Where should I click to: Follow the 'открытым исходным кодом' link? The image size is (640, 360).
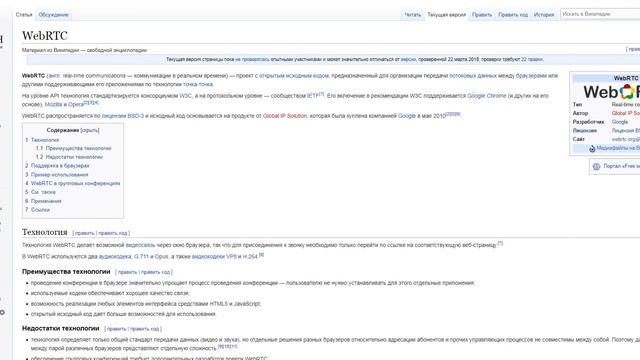tap(293, 76)
